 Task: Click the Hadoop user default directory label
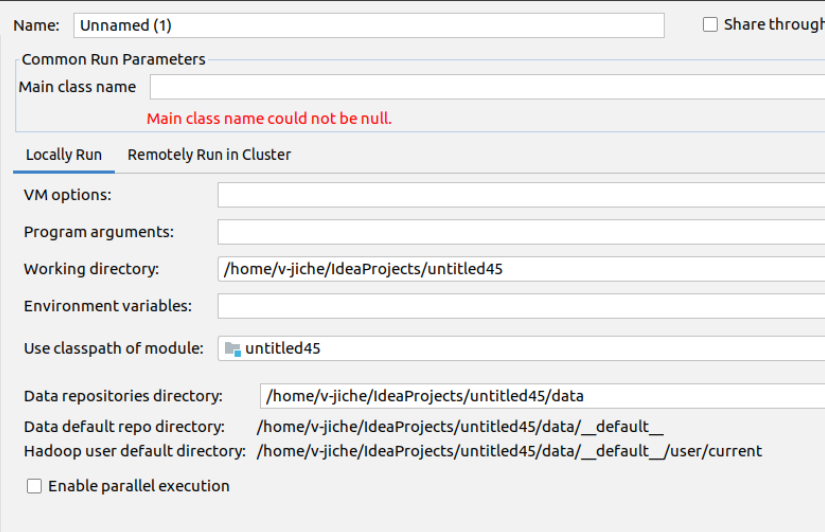[x=135, y=451]
